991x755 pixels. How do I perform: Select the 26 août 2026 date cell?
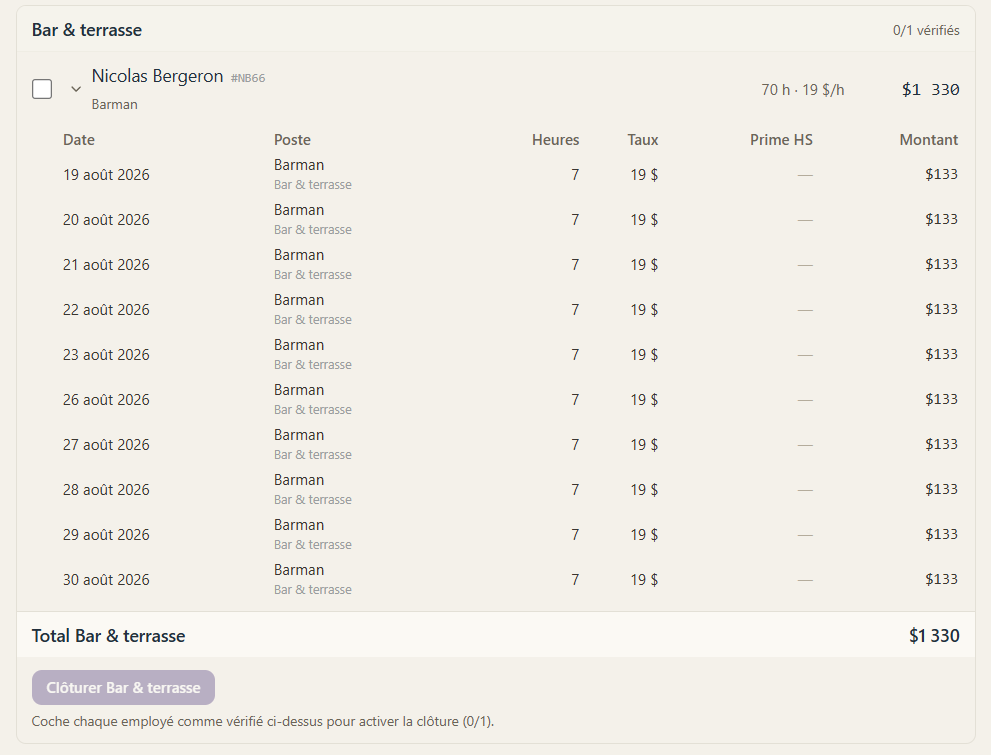(x=106, y=400)
